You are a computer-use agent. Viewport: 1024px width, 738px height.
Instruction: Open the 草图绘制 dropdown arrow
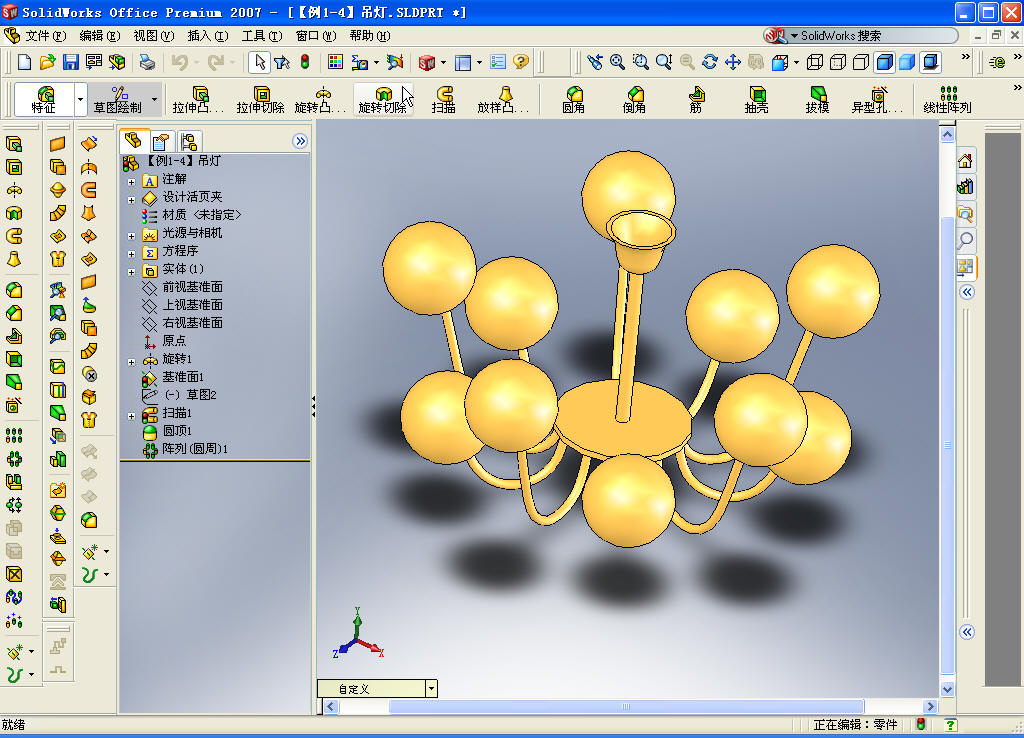pyautogui.click(x=155, y=99)
